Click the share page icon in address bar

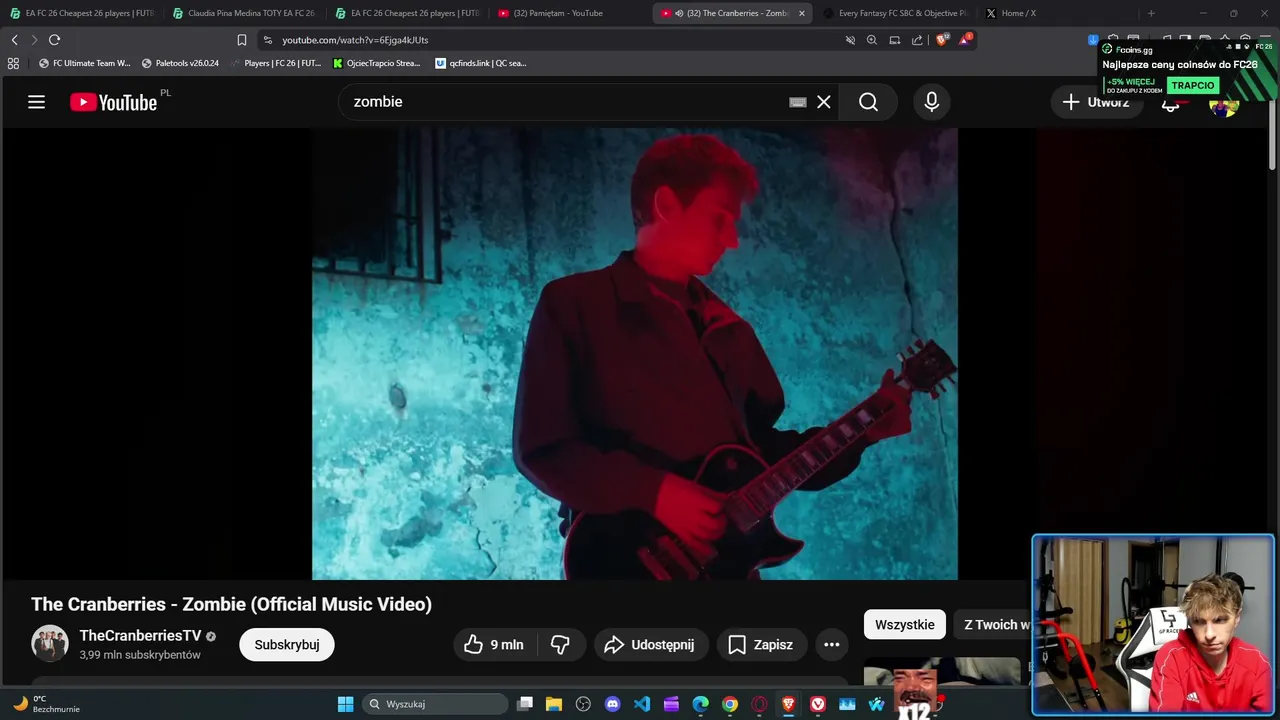[x=917, y=40]
